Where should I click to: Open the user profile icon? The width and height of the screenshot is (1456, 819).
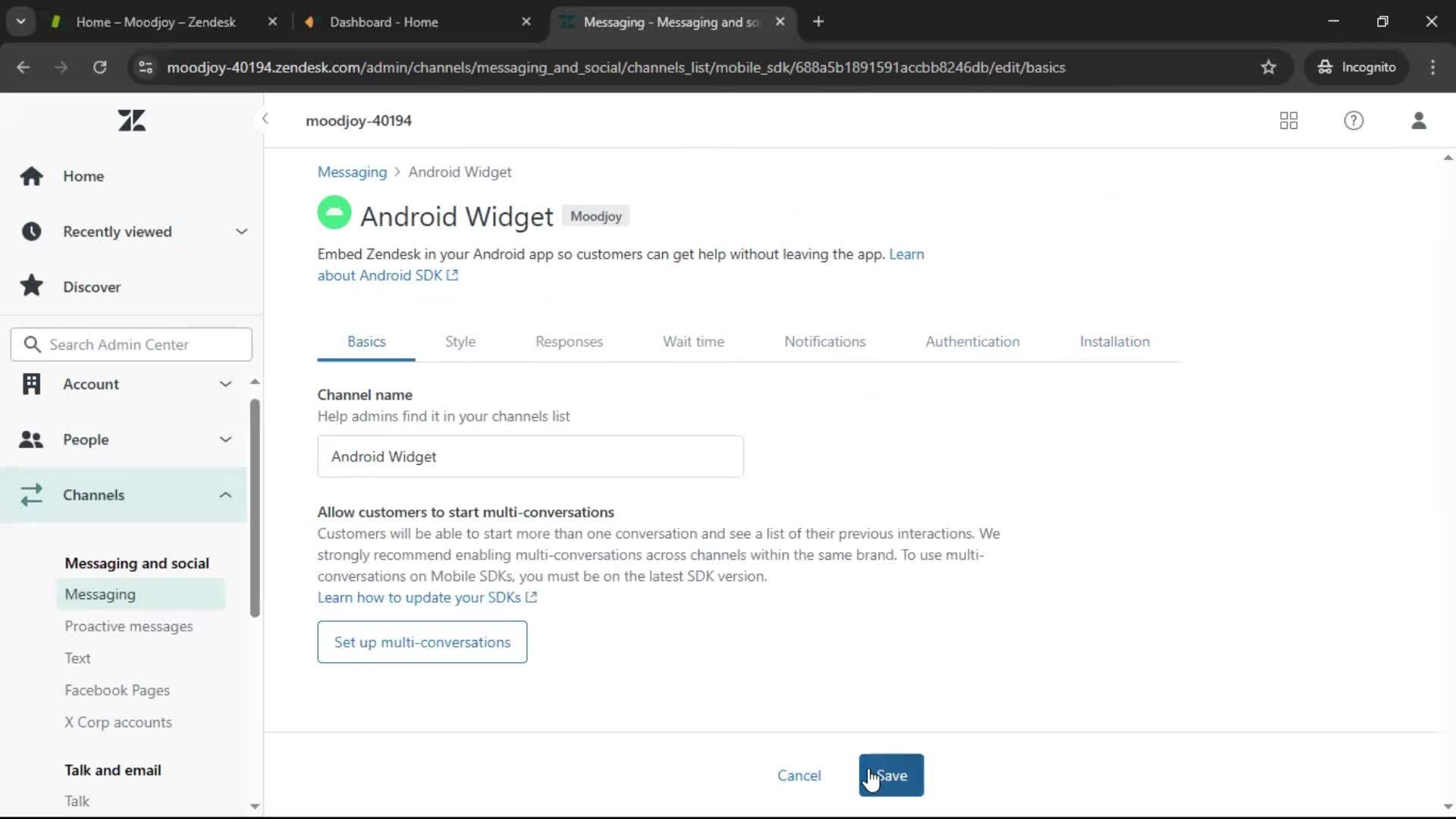click(1418, 121)
